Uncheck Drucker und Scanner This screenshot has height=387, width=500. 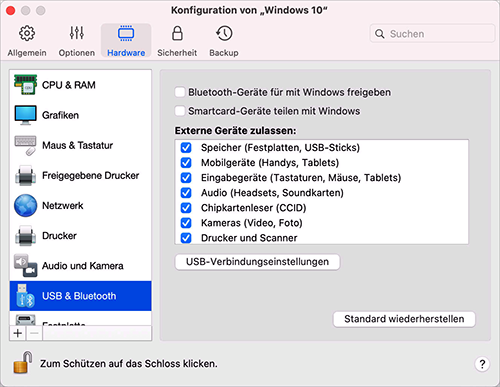click(x=186, y=238)
